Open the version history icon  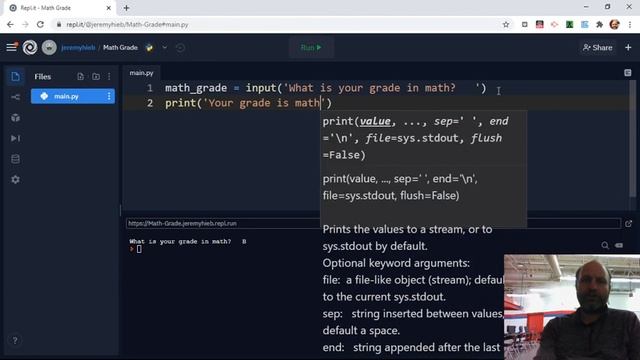(180, 47)
